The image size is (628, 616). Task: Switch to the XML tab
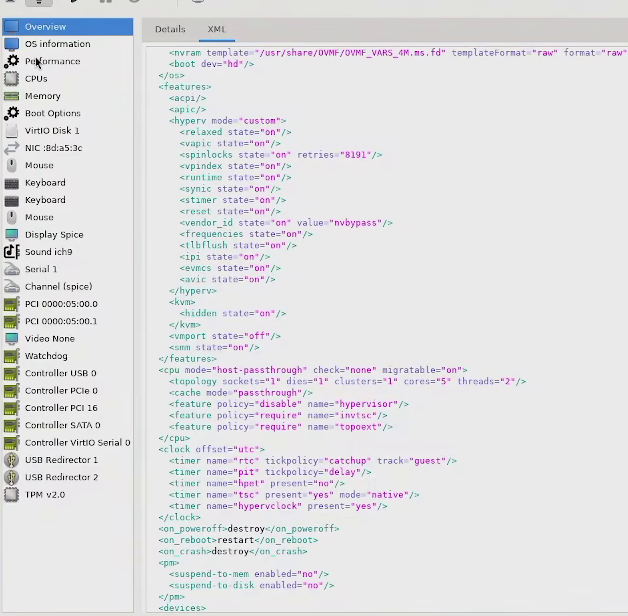[x=217, y=29]
